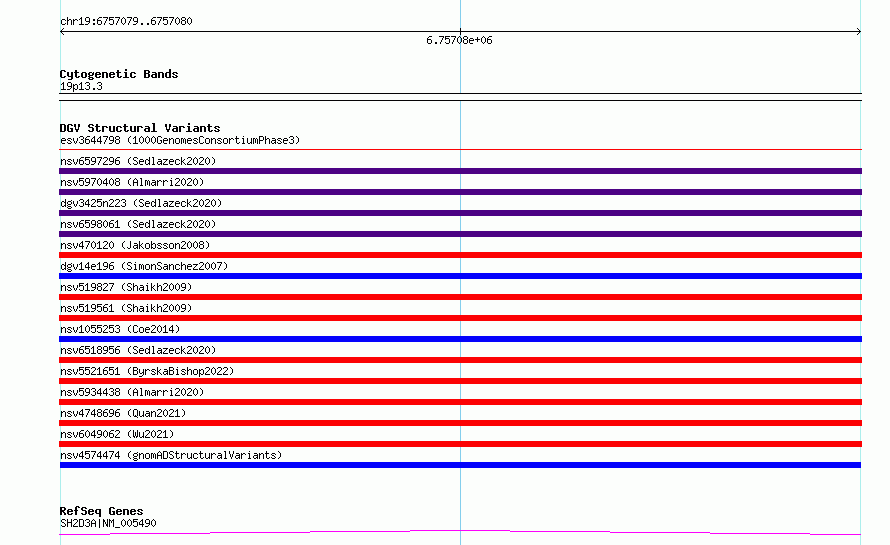Click the red bar under nsv519561
The width and height of the screenshot is (890, 545).
[460, 318]
